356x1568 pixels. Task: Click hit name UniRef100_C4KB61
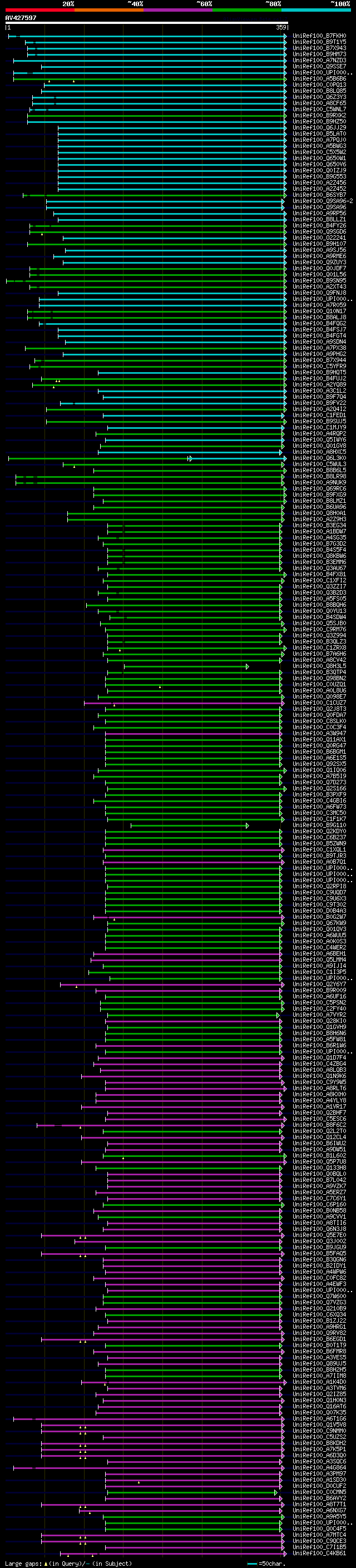click(x=319, y=1554)
